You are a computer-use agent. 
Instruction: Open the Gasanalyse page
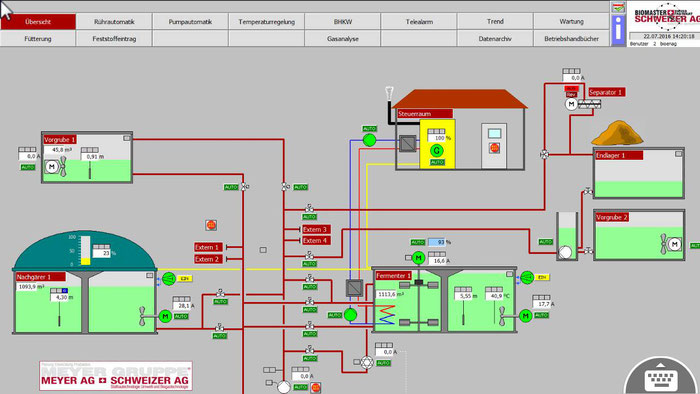[343, 39]
